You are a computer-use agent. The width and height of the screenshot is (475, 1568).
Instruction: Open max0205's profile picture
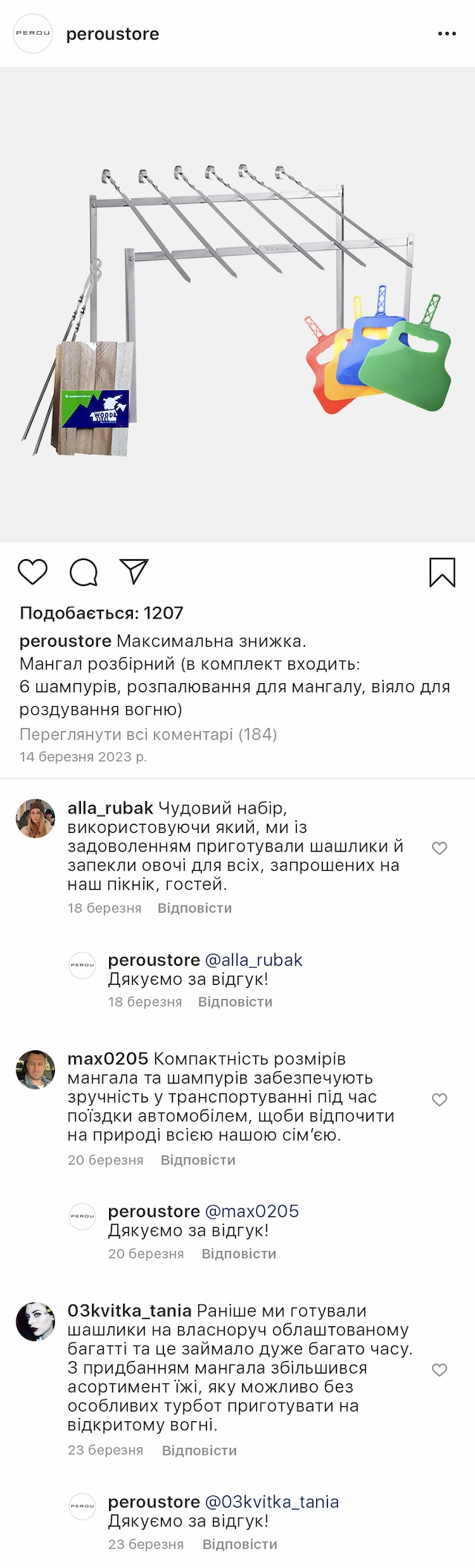[36, 1070]
